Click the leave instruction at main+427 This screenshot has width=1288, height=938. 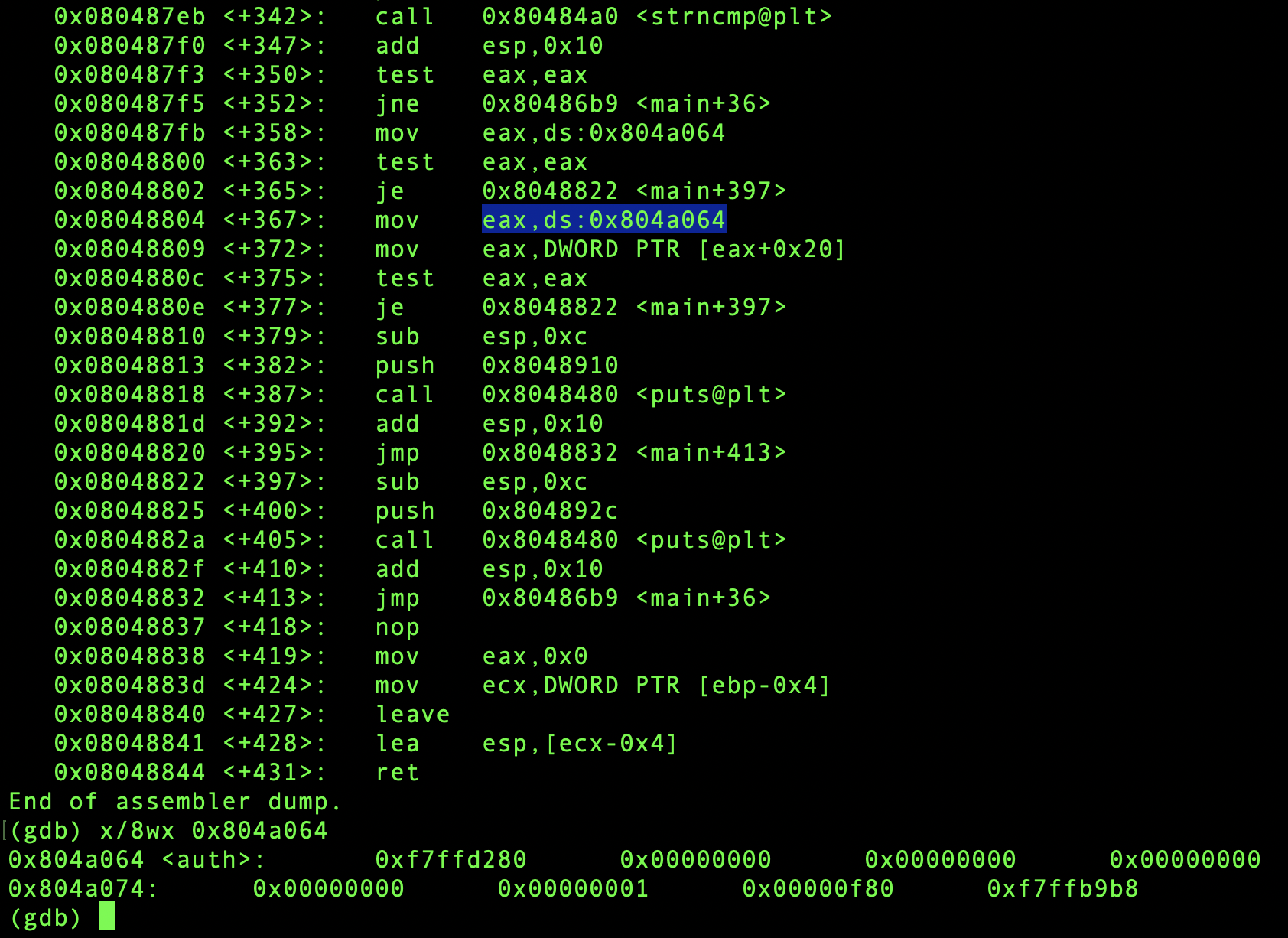tap(412, 715)
